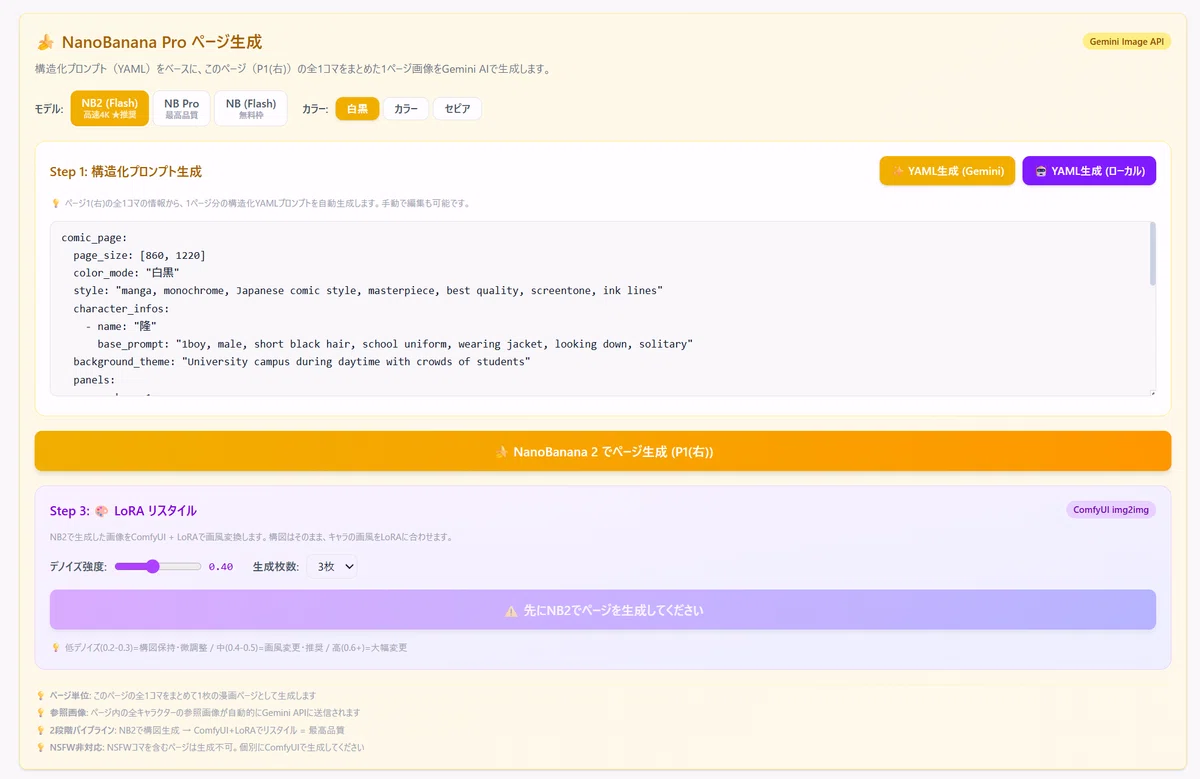Image resolution: width=1200 pixels, height=779 pixels.
Task: Click the bulb icon under Step 1 heading
Action: [x=55, y=203]
